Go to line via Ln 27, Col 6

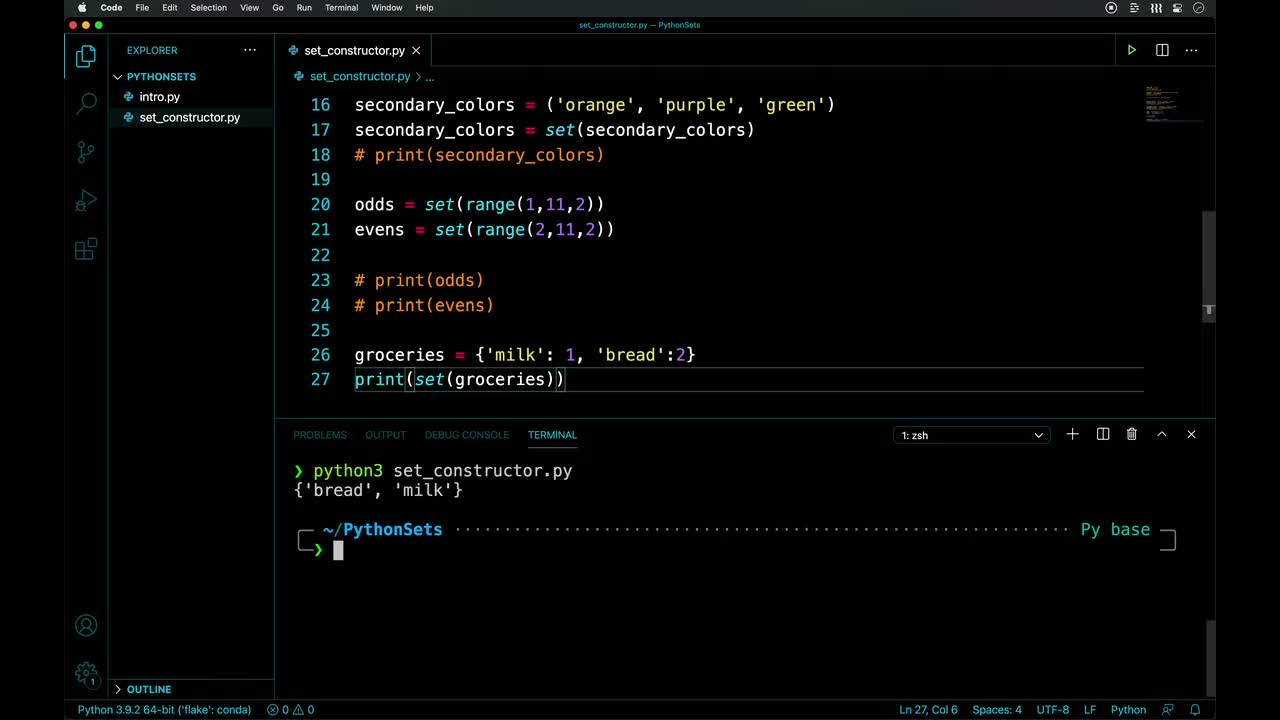tap(928, 709)
